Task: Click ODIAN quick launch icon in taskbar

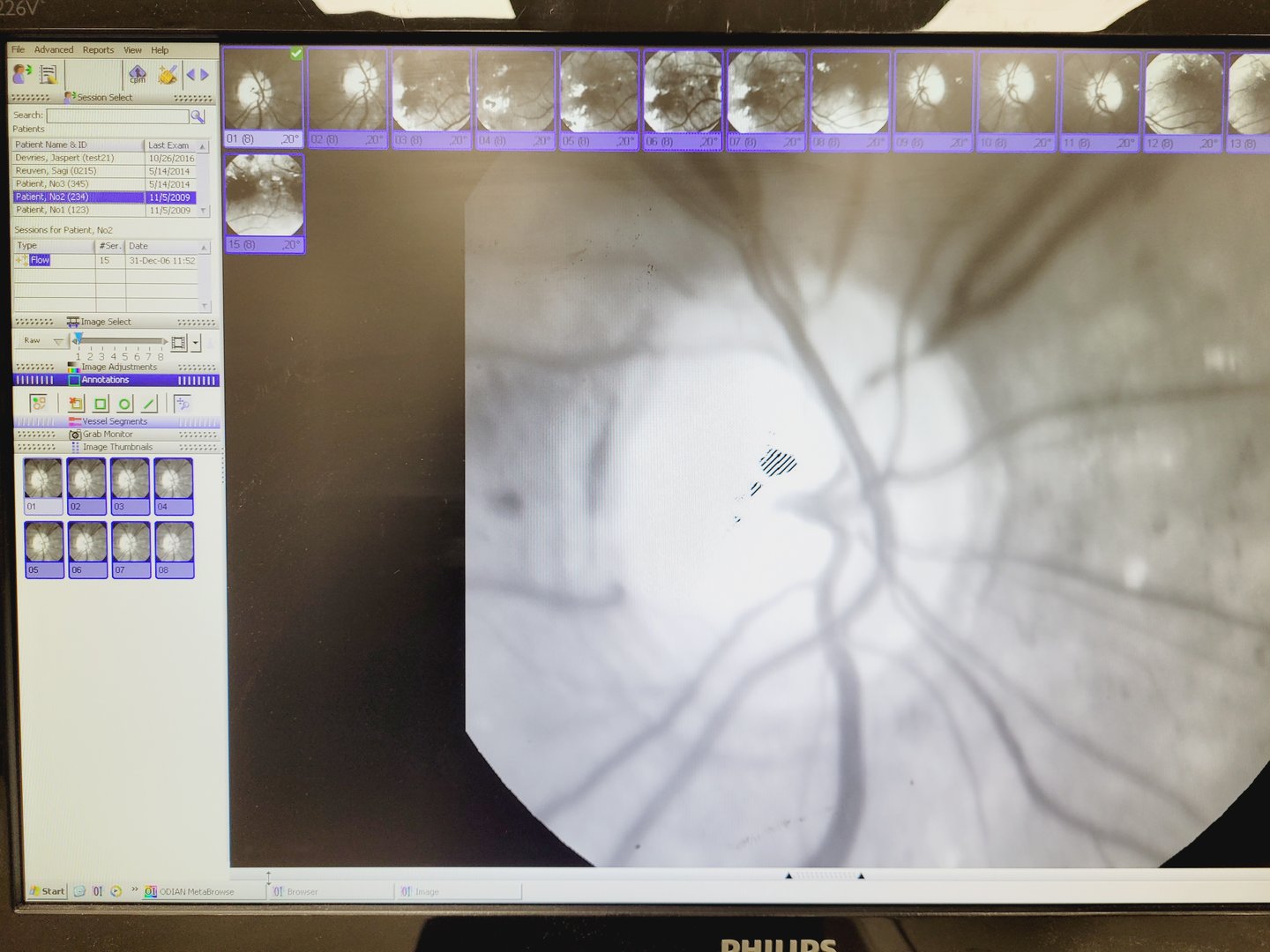Action: 98,891
